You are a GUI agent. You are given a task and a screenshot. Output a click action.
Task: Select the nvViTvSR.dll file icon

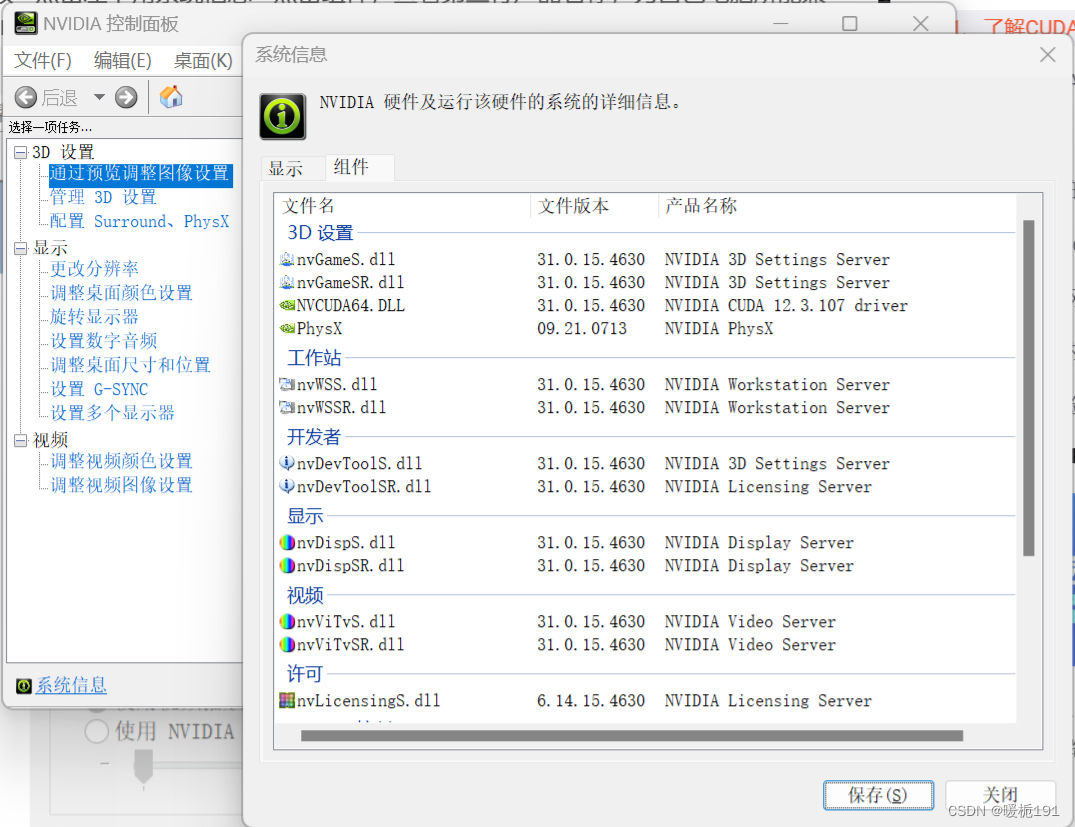pyautogui.click(x=287, y=645)
